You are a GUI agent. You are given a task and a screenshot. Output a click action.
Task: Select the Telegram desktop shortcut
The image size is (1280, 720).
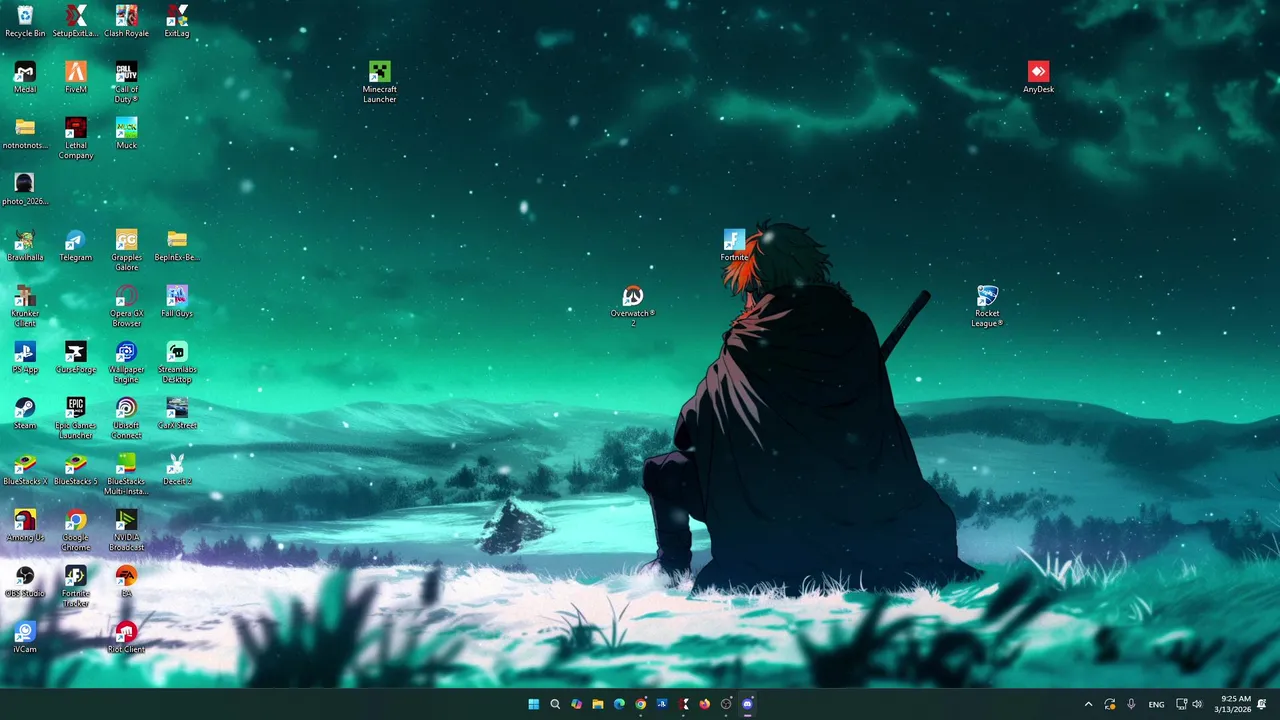(76, 245)
